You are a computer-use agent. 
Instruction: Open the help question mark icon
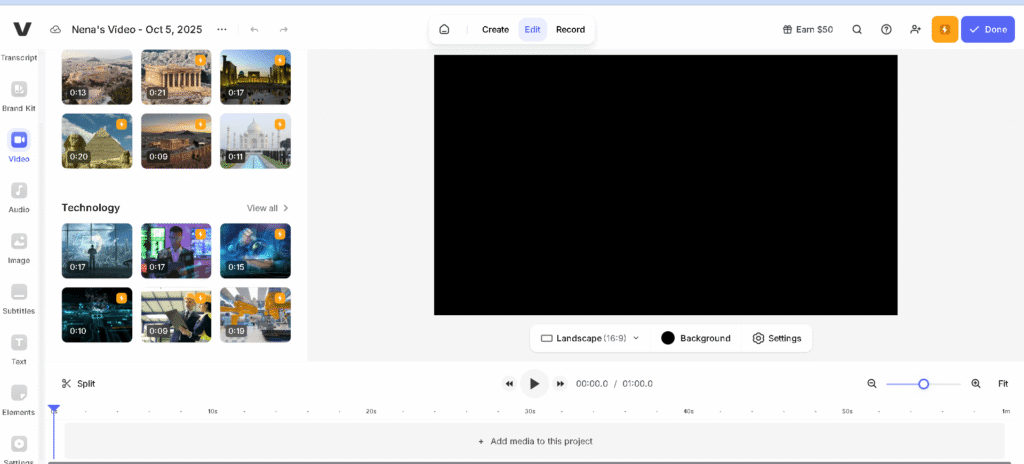(x=886, y=30)
